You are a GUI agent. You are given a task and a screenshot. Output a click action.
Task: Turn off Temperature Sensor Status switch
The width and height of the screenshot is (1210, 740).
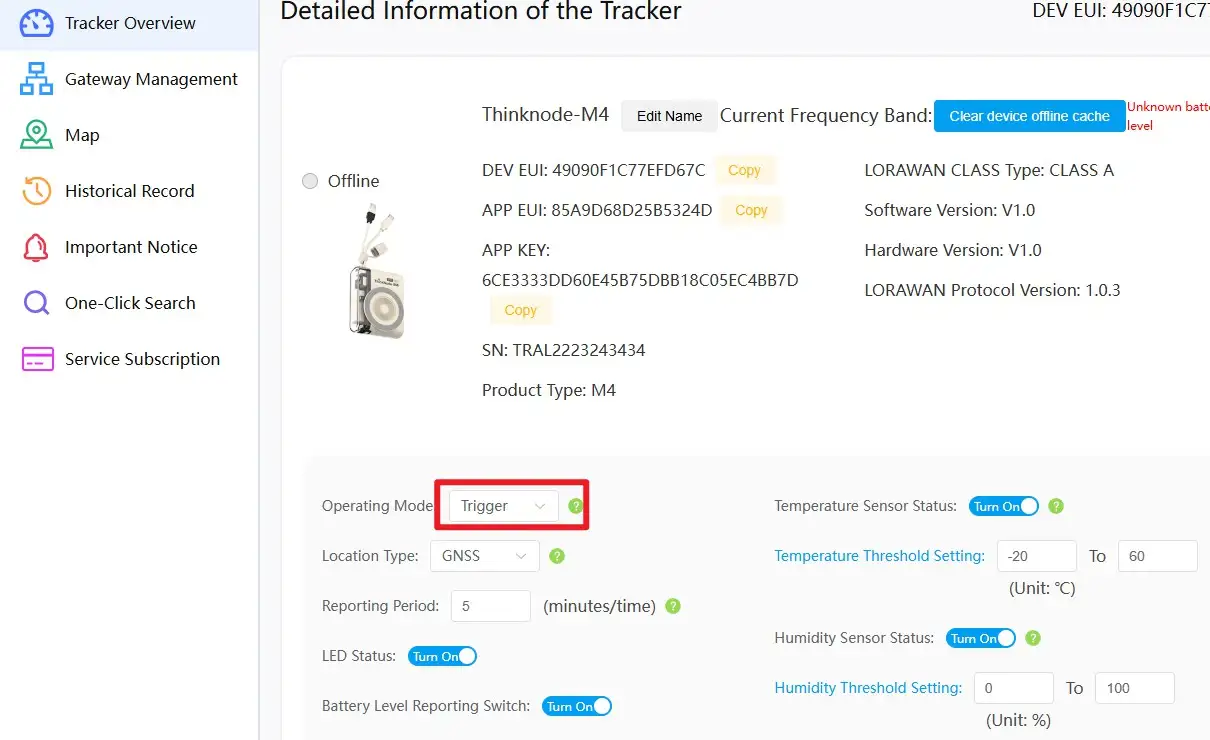click(x=1003, y=506)
